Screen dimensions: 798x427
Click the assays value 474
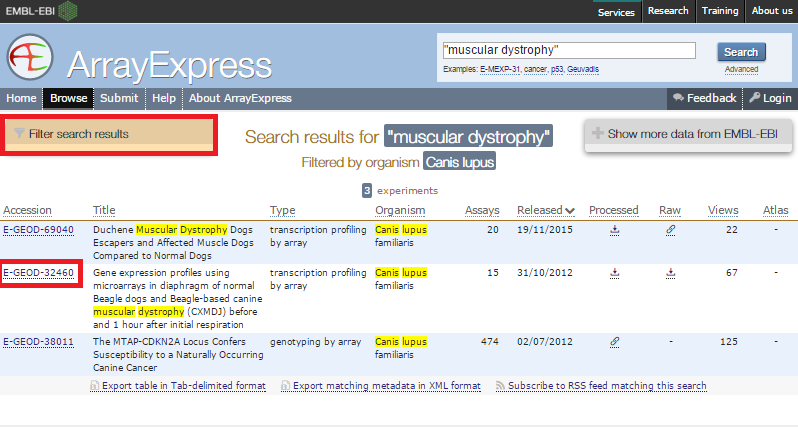pos(490,342)
